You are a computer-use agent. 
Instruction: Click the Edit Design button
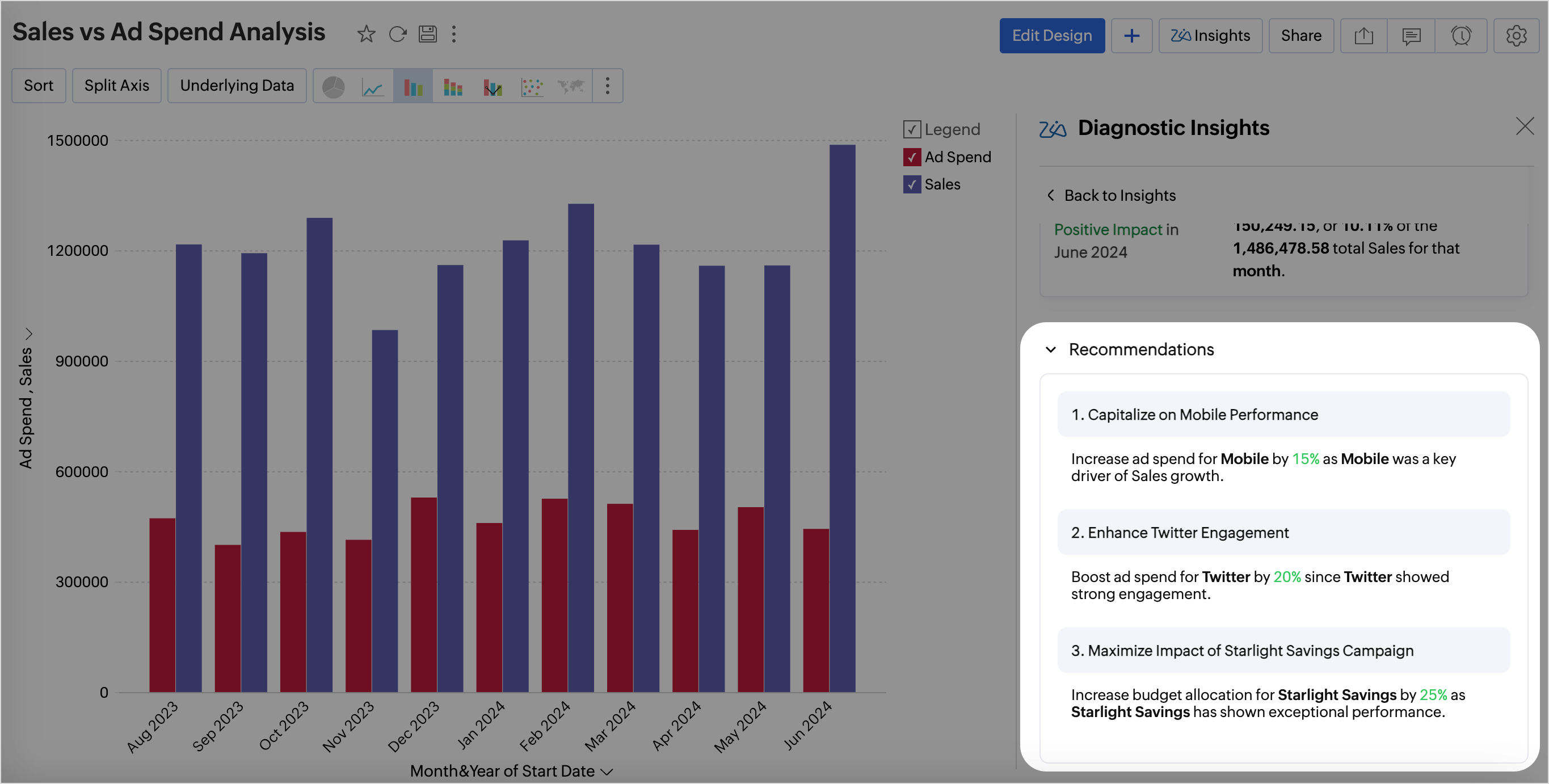click(1052, 36)
